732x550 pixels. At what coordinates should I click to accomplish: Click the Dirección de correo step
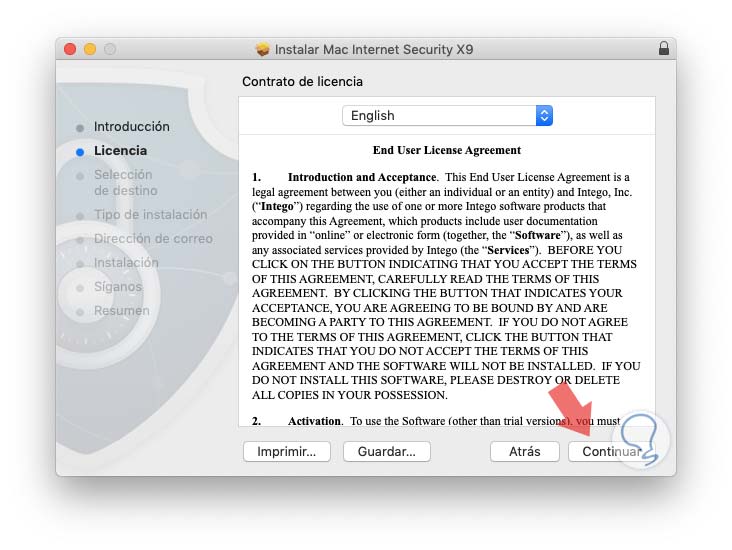153,239
